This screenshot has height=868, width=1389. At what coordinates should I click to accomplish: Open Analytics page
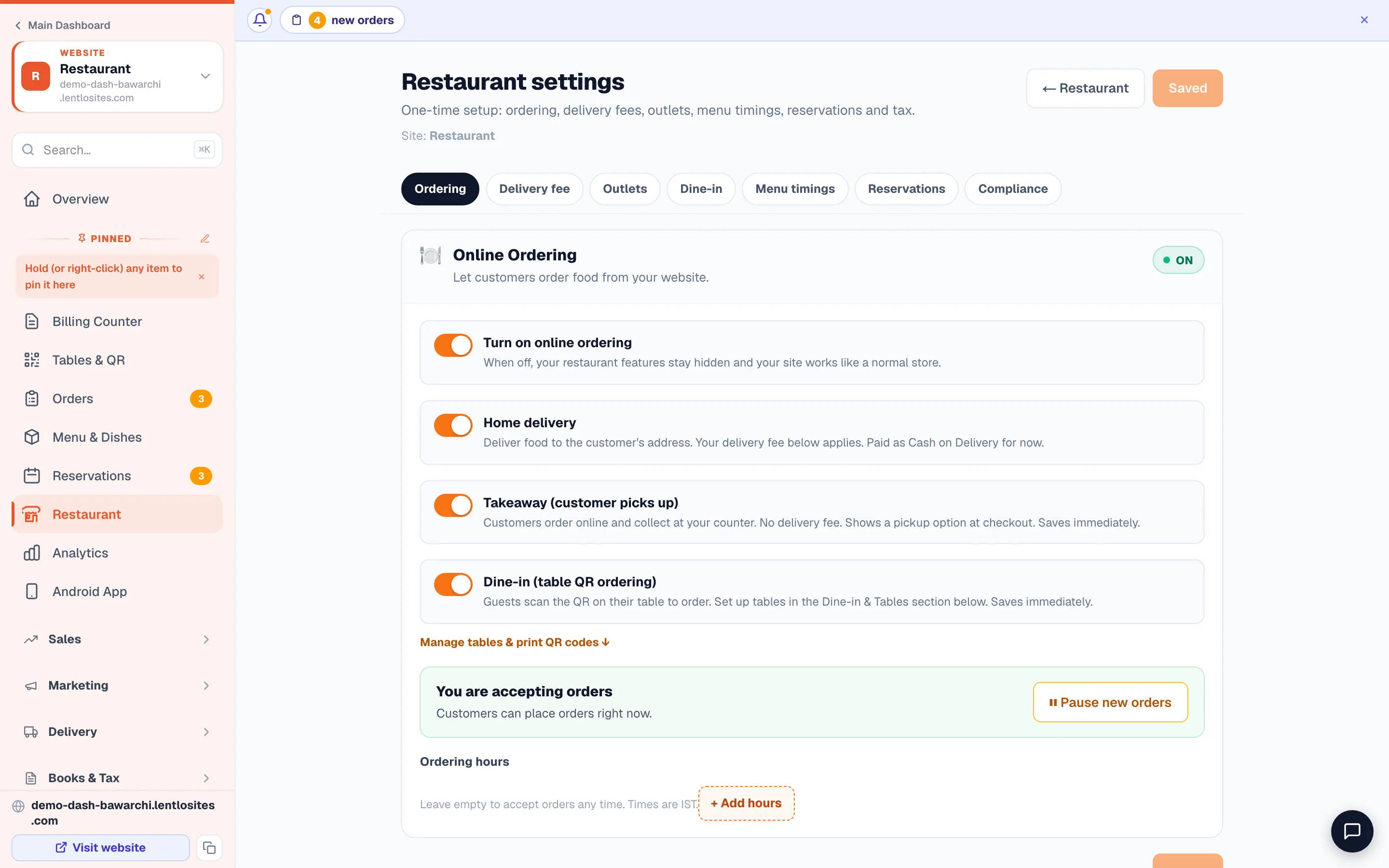click(117, 553)
